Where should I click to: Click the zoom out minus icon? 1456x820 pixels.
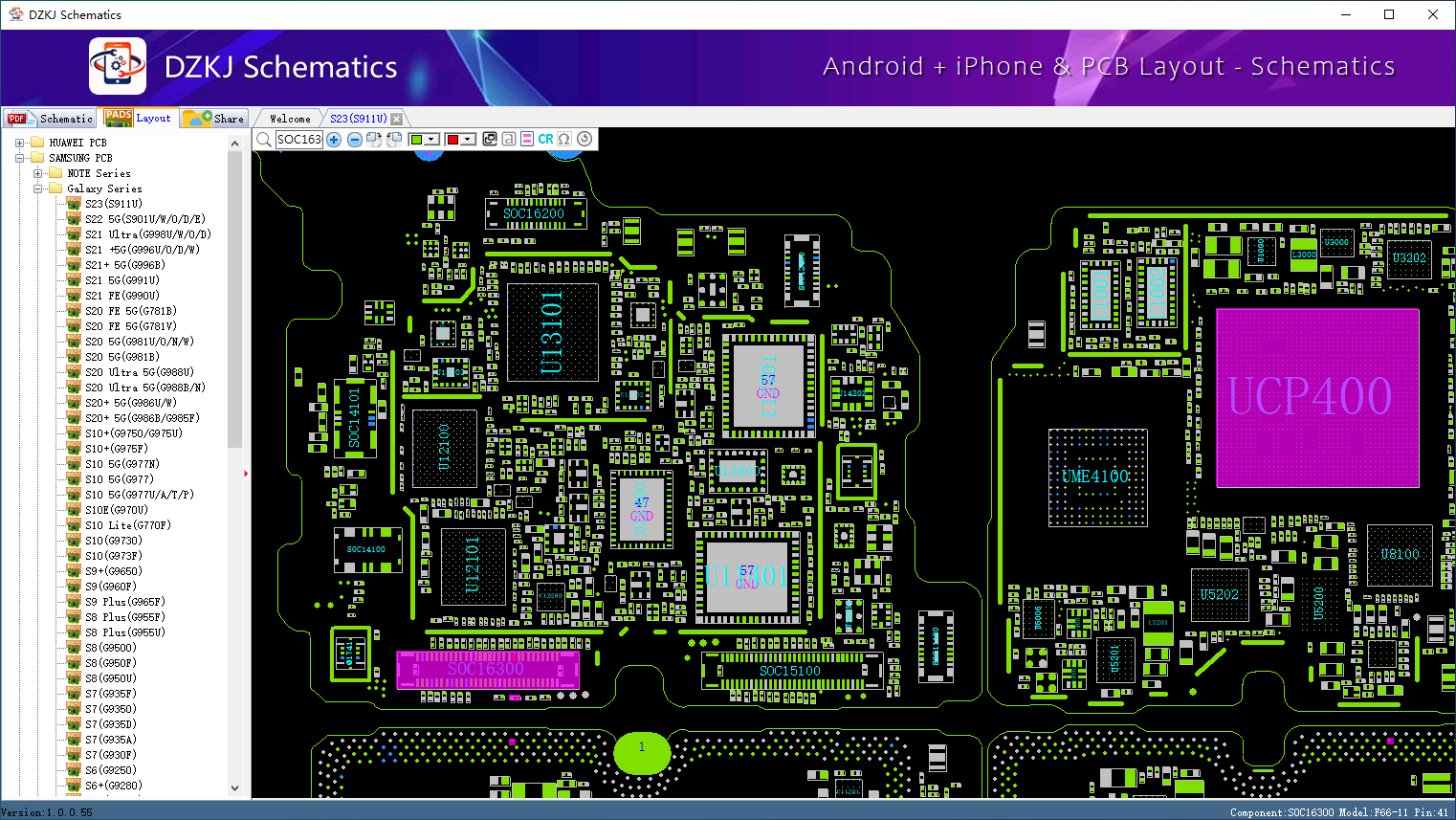354,140
